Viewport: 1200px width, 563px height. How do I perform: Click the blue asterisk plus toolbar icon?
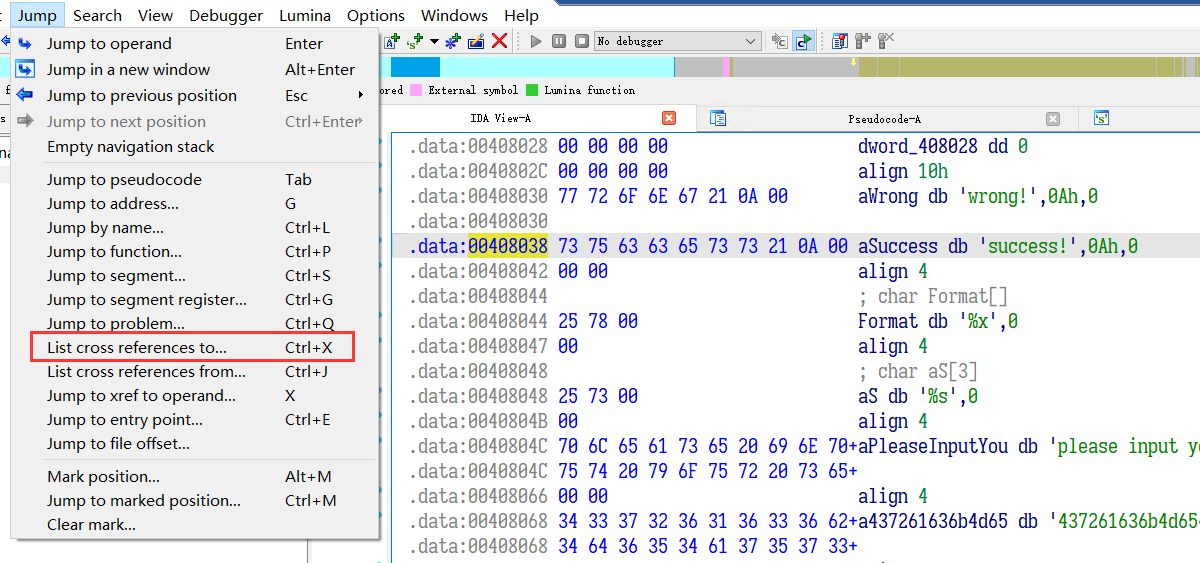pyautogui.click(x=455, y=41)
